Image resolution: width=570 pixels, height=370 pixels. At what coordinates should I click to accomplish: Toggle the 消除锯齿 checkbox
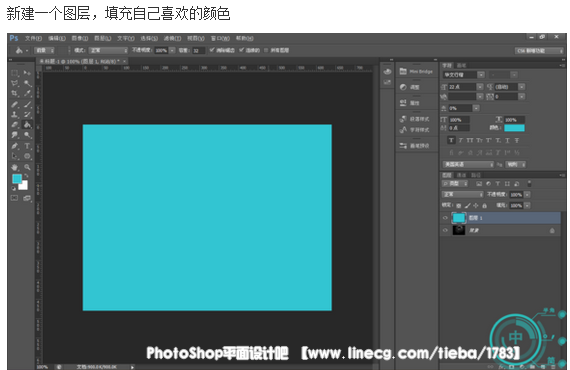pyautogui.click(x=212, y=50)
